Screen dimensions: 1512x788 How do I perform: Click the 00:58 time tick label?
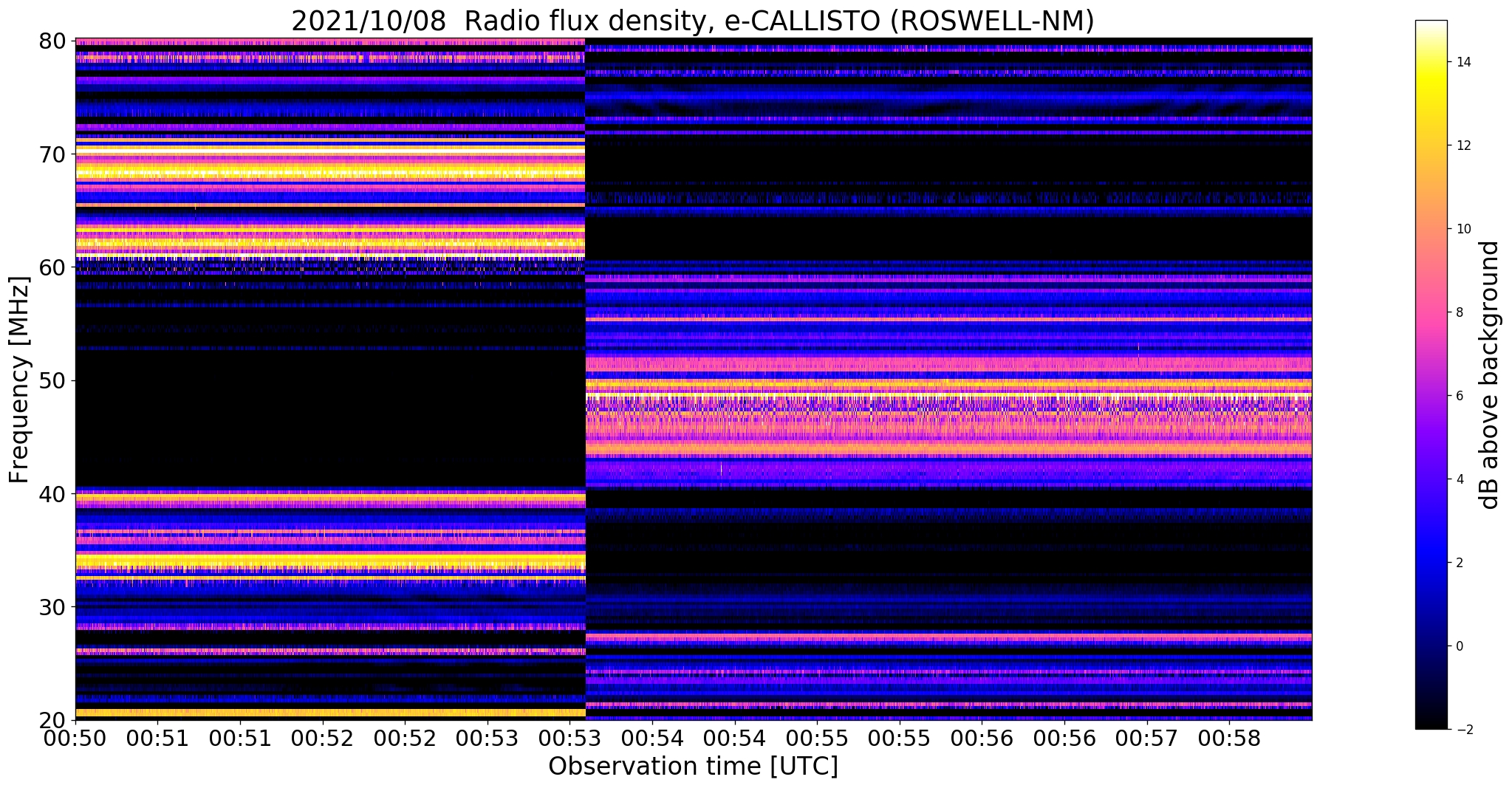1228,739
